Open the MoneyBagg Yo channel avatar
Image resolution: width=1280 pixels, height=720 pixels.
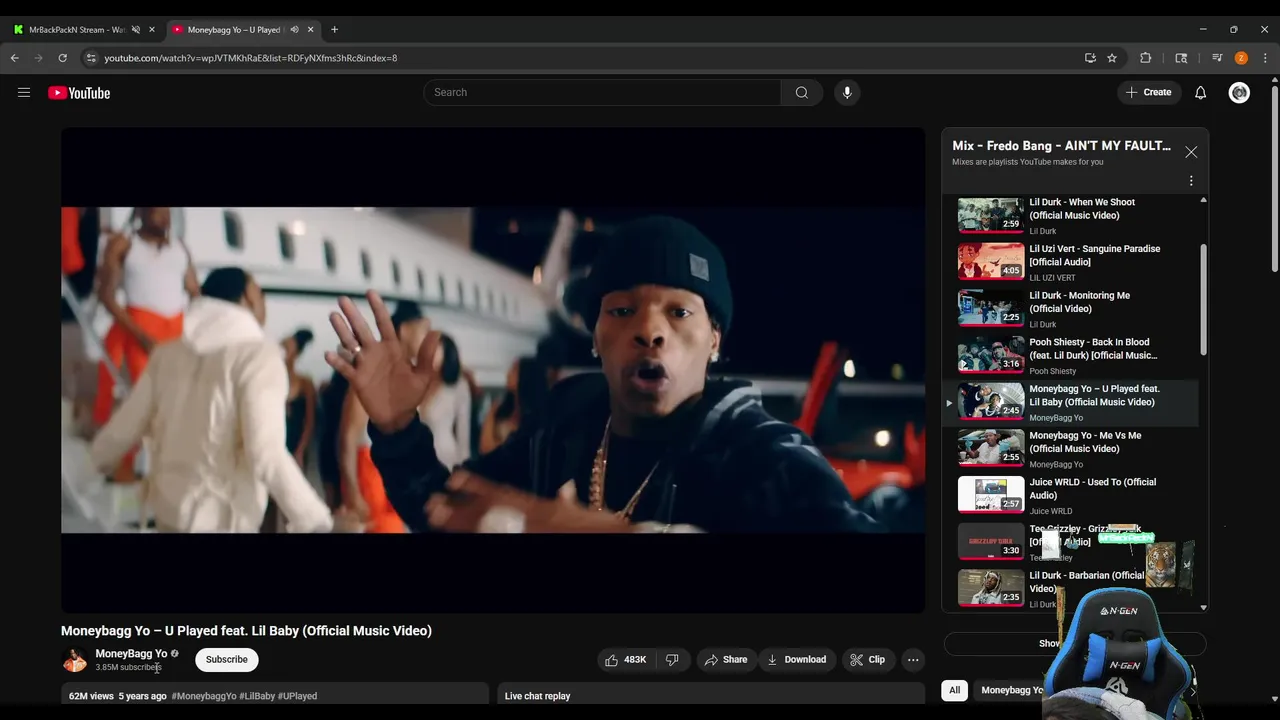point(75,660)
